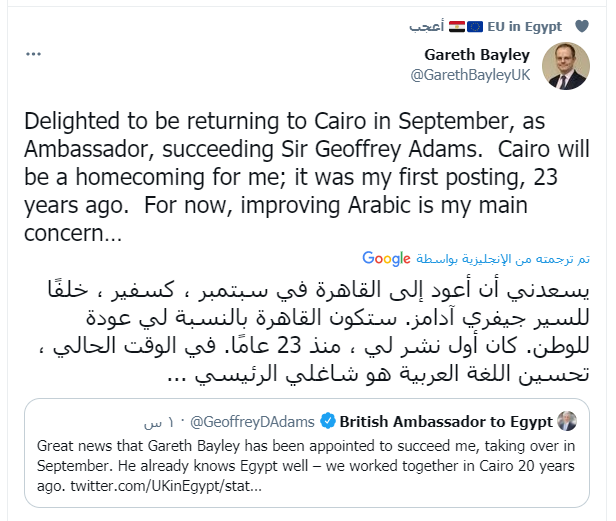Click the European Union flag emoji
The width and height of the screenshot is (616, 521).
478,26
